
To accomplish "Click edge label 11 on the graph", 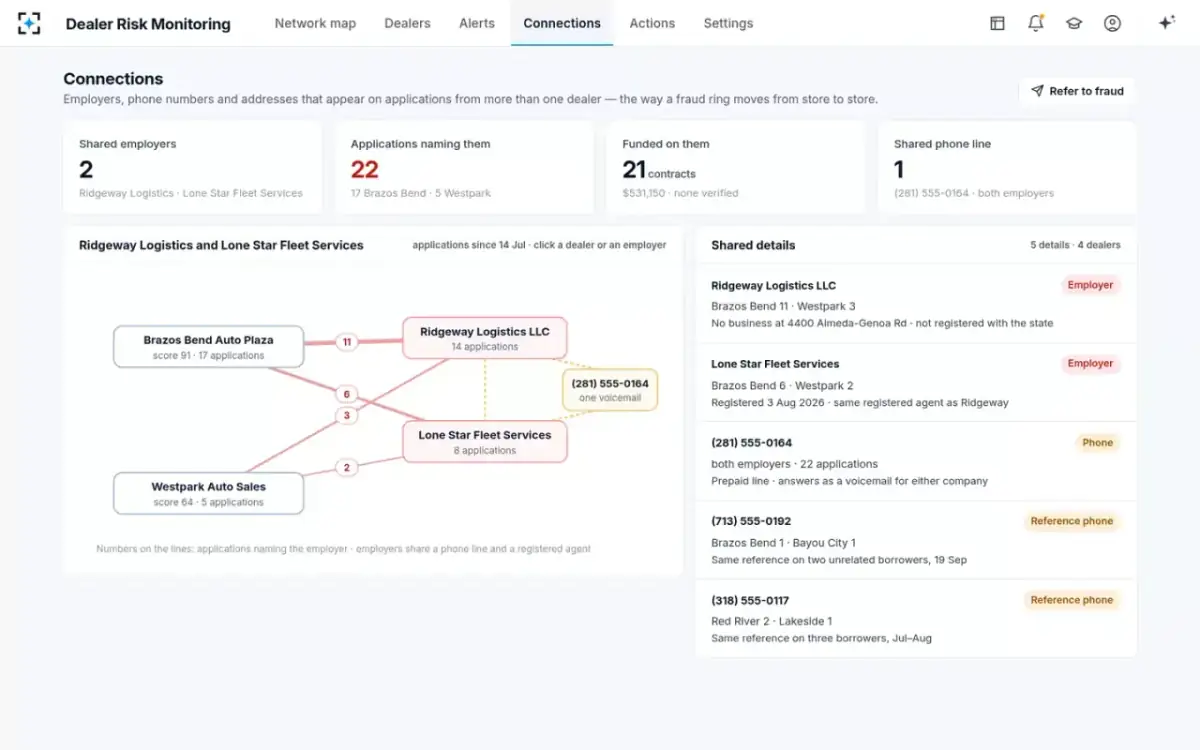I will tap(347, 342).
